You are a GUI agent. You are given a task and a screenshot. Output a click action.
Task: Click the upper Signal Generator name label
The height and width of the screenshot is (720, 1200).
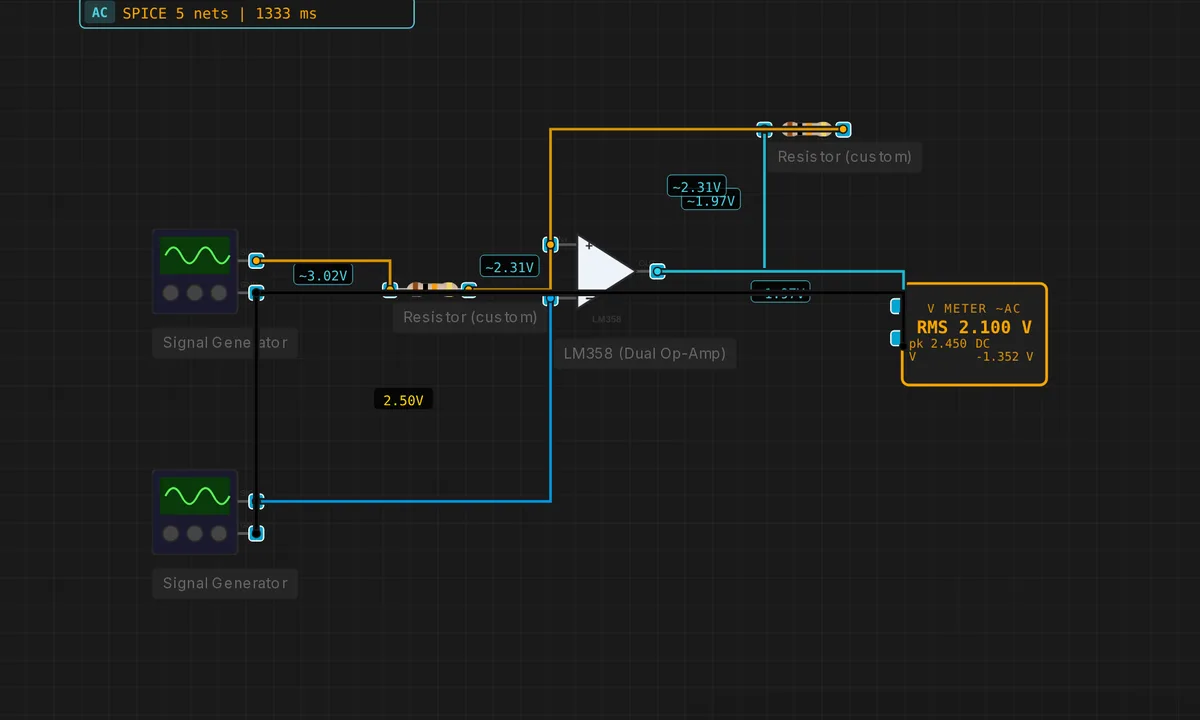point(225,343)
